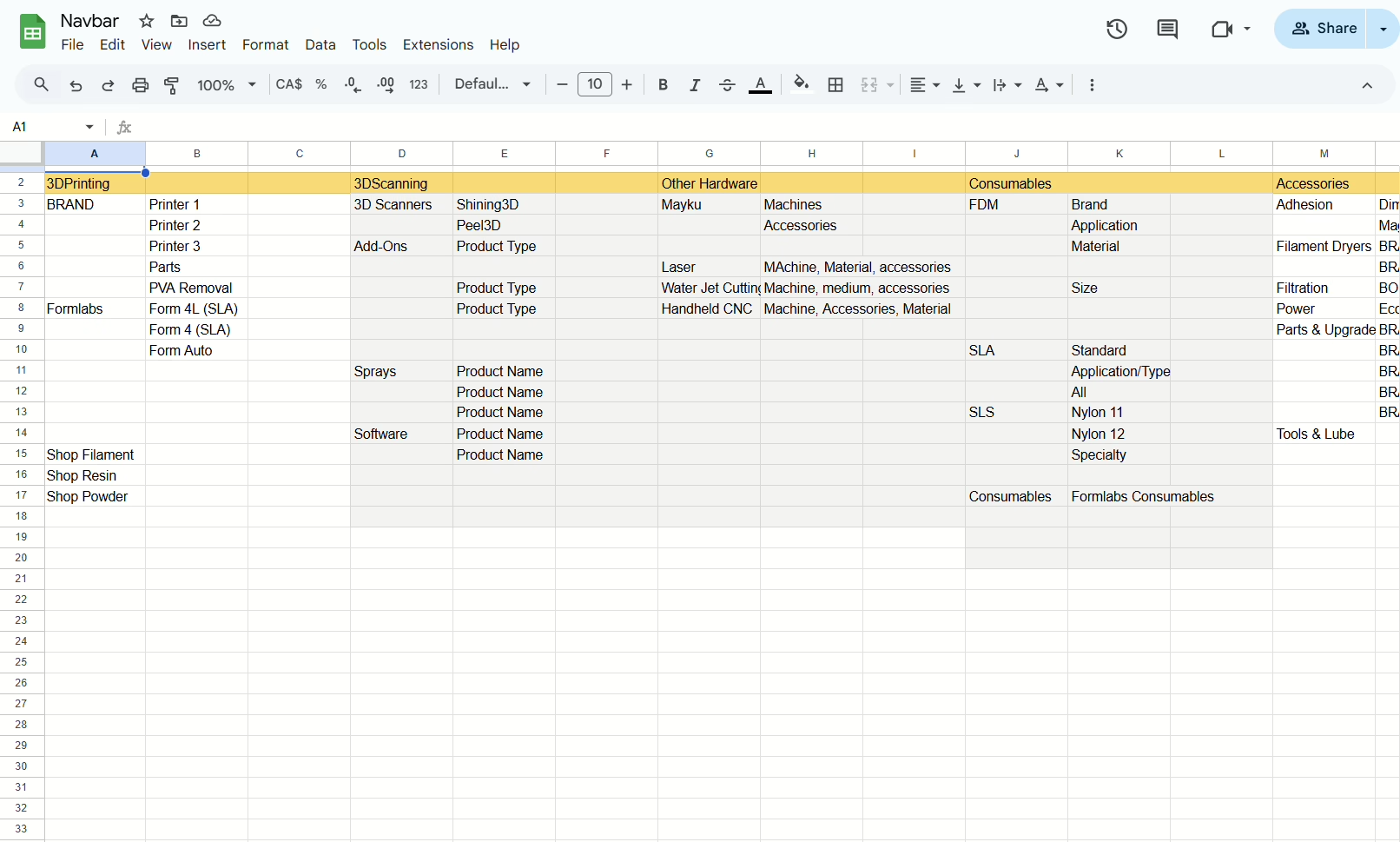Open the Data menu
The image size is (1400, 842).
coord(320,44)
